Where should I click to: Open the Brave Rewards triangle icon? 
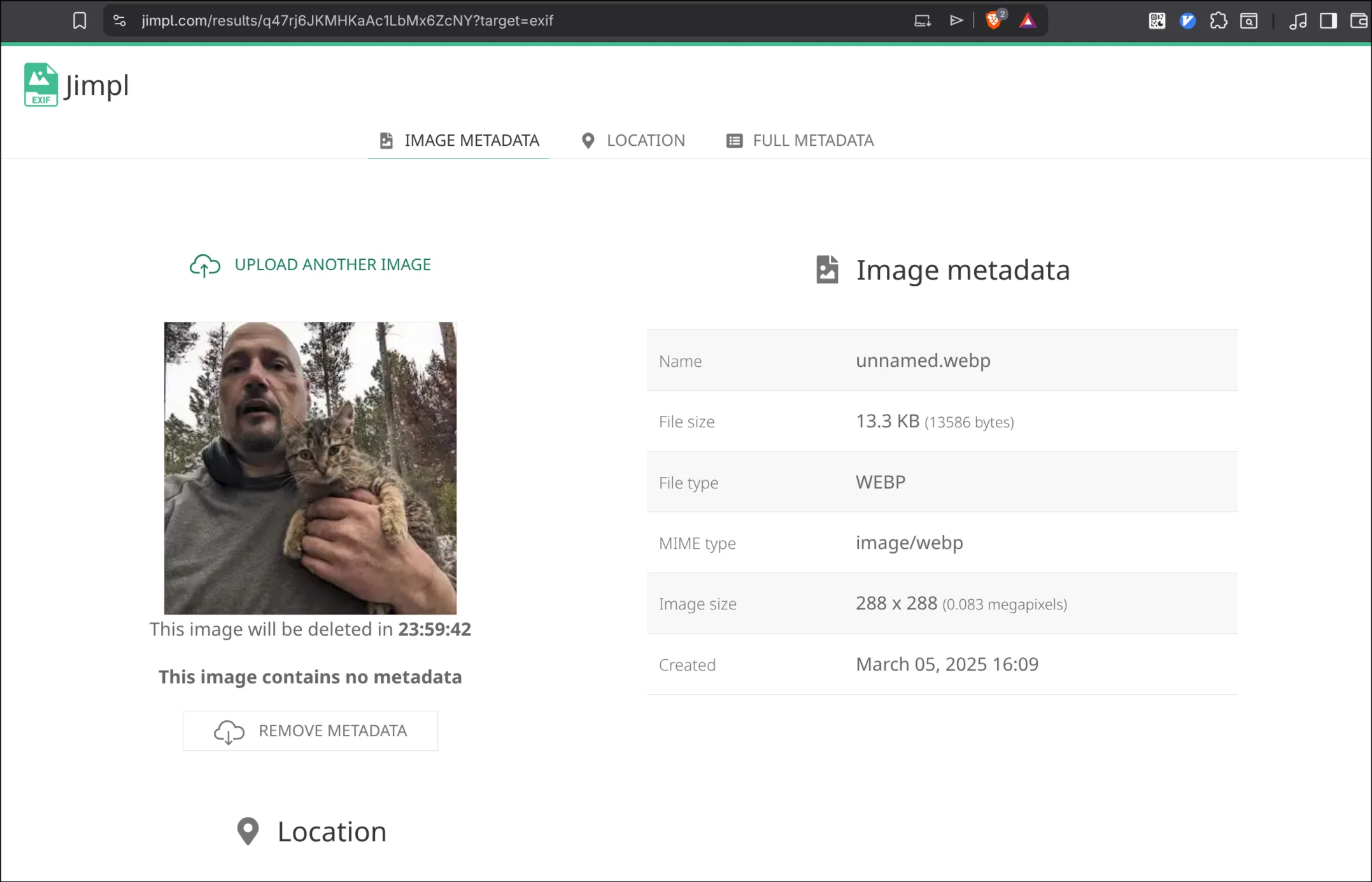click(1028, 21)
